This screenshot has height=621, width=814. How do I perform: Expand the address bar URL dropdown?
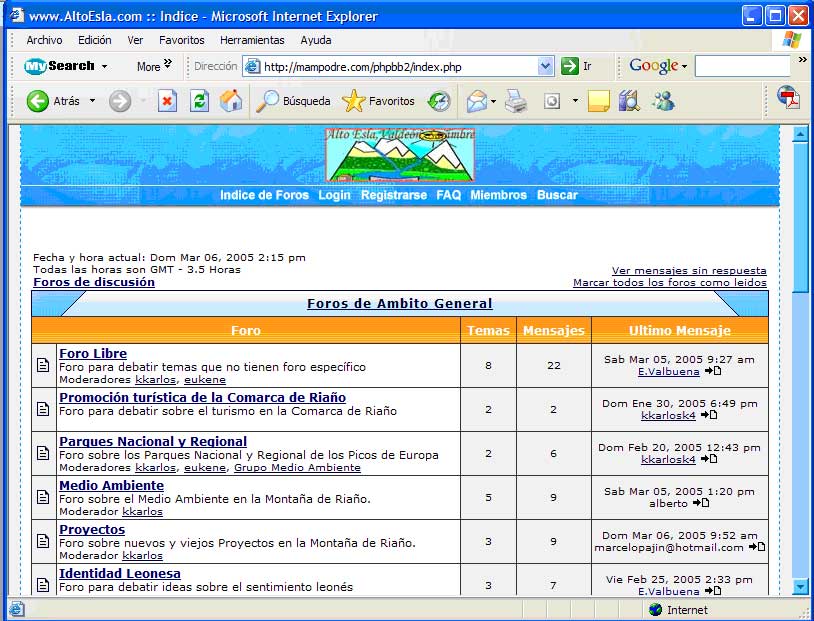545,67
